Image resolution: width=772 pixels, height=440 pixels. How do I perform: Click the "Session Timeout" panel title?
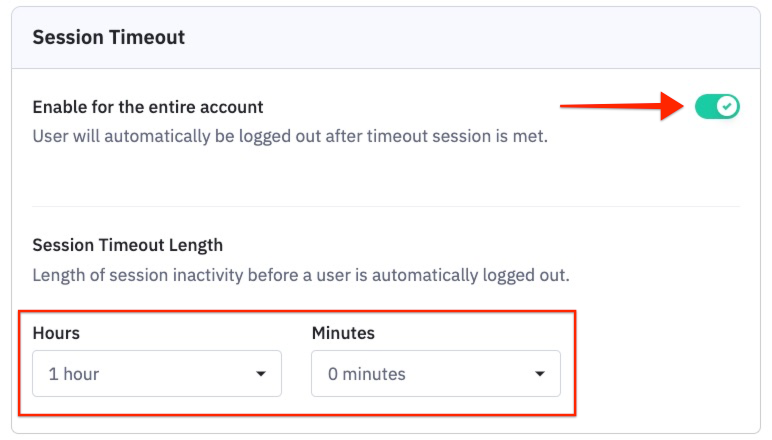[108, 37]
